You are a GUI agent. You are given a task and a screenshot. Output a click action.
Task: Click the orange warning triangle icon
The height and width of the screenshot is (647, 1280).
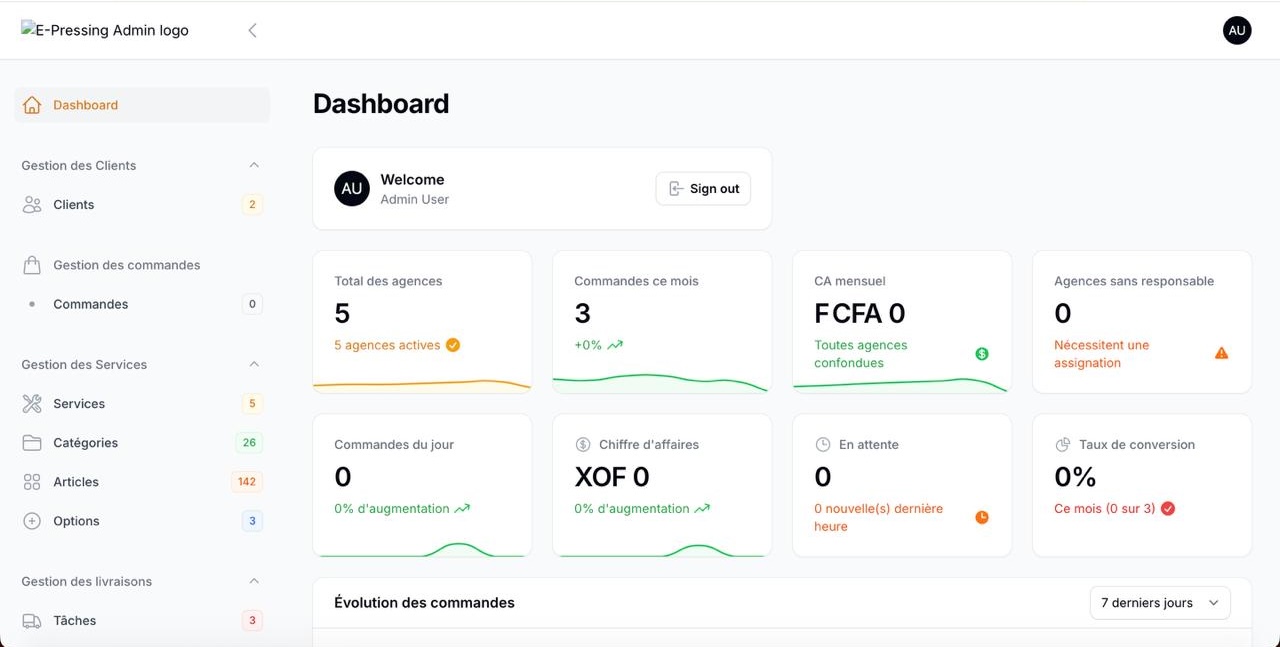click(1221, 353)
